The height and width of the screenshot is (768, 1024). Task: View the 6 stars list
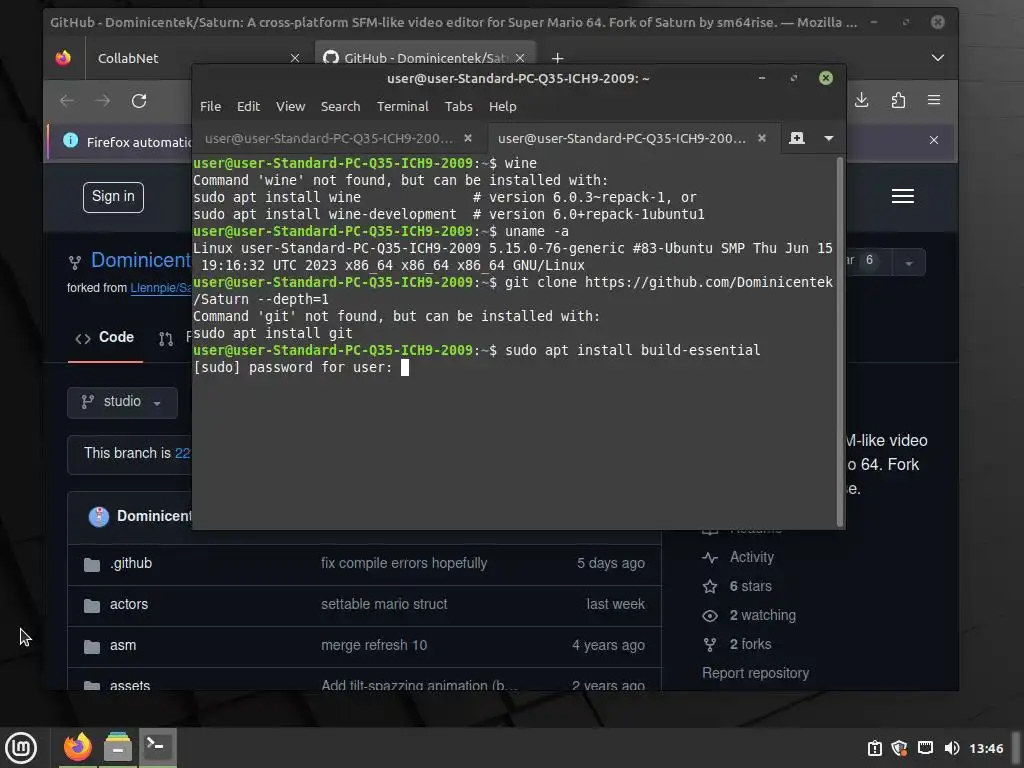pos(750,586)
